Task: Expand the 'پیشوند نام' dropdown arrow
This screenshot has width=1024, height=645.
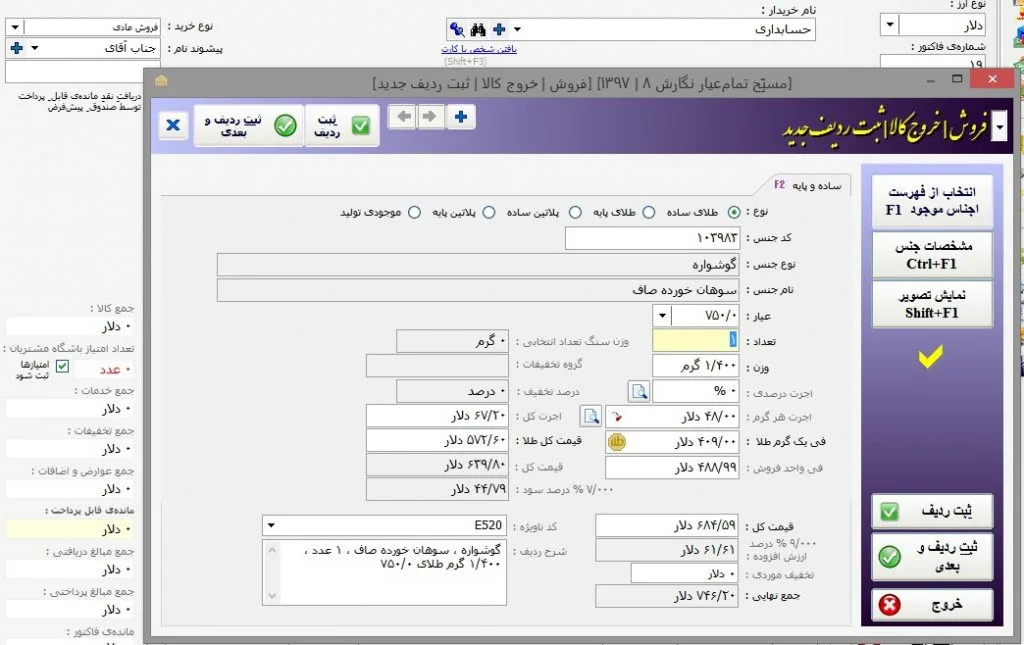Action: 35,48
